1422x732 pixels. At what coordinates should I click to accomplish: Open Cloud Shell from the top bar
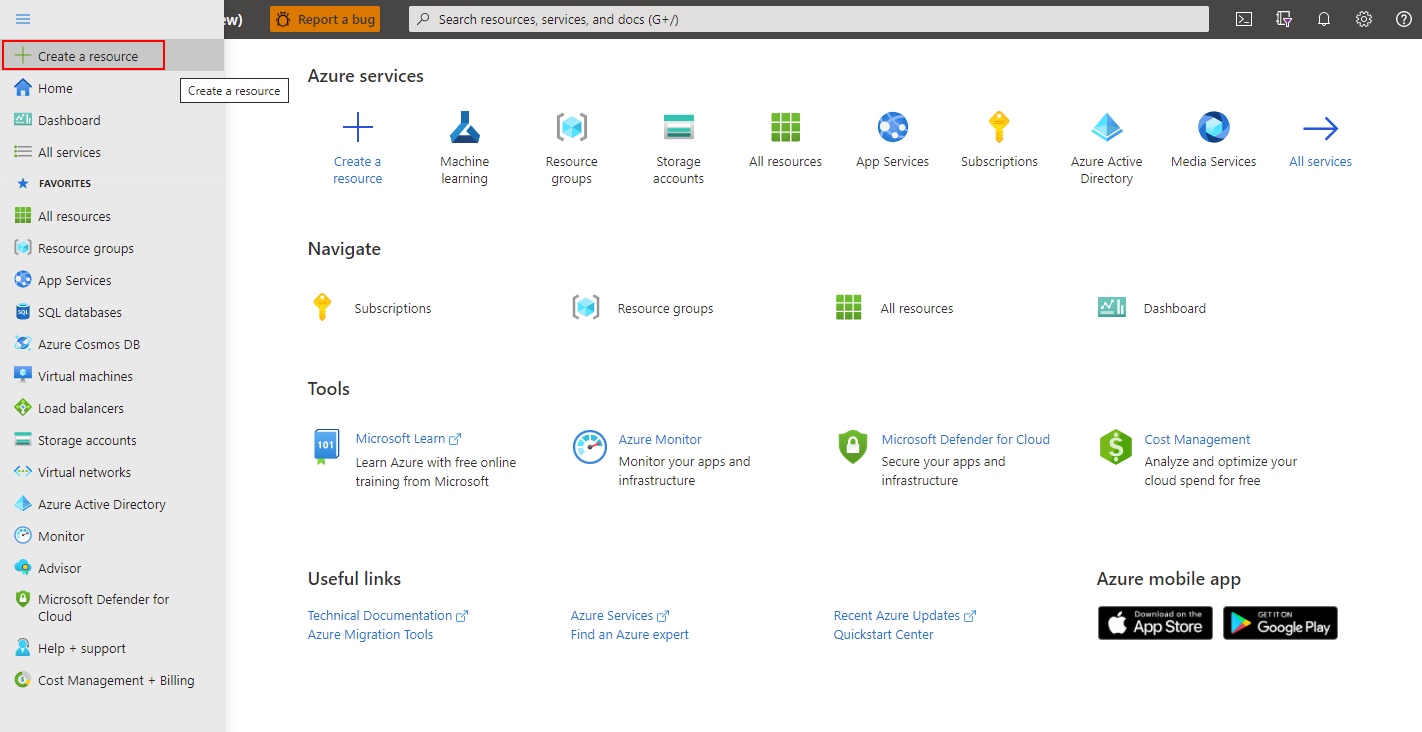(1244, 19)
